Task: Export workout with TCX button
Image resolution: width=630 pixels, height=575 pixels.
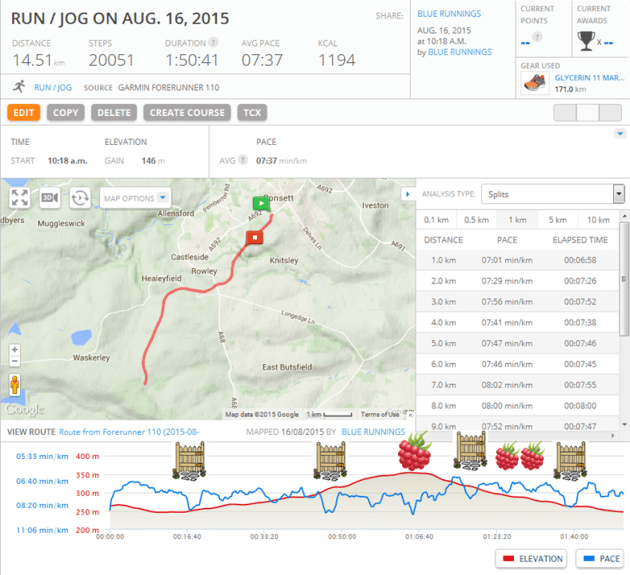Action: pos(251,113)
